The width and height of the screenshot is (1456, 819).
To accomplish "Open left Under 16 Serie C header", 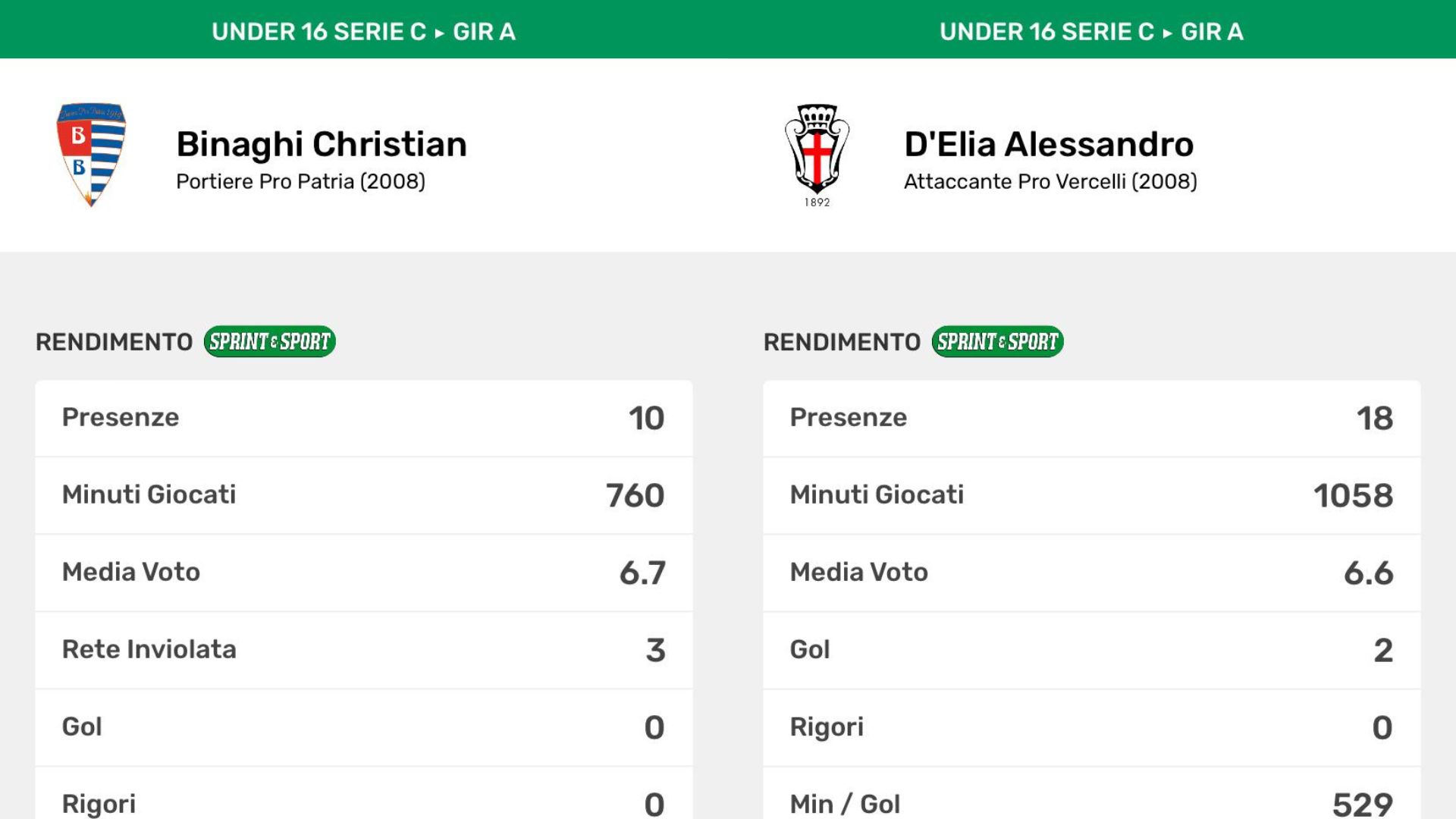I will point(363,31).
